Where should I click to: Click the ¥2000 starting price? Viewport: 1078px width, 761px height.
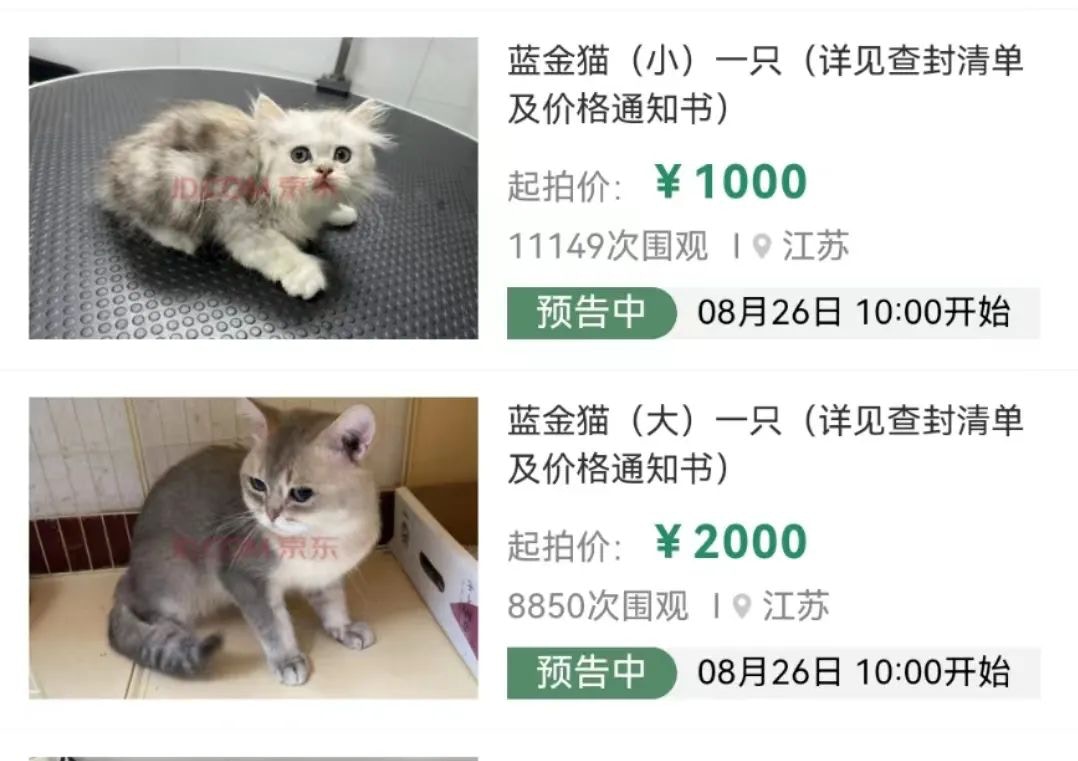pos(730,542)
